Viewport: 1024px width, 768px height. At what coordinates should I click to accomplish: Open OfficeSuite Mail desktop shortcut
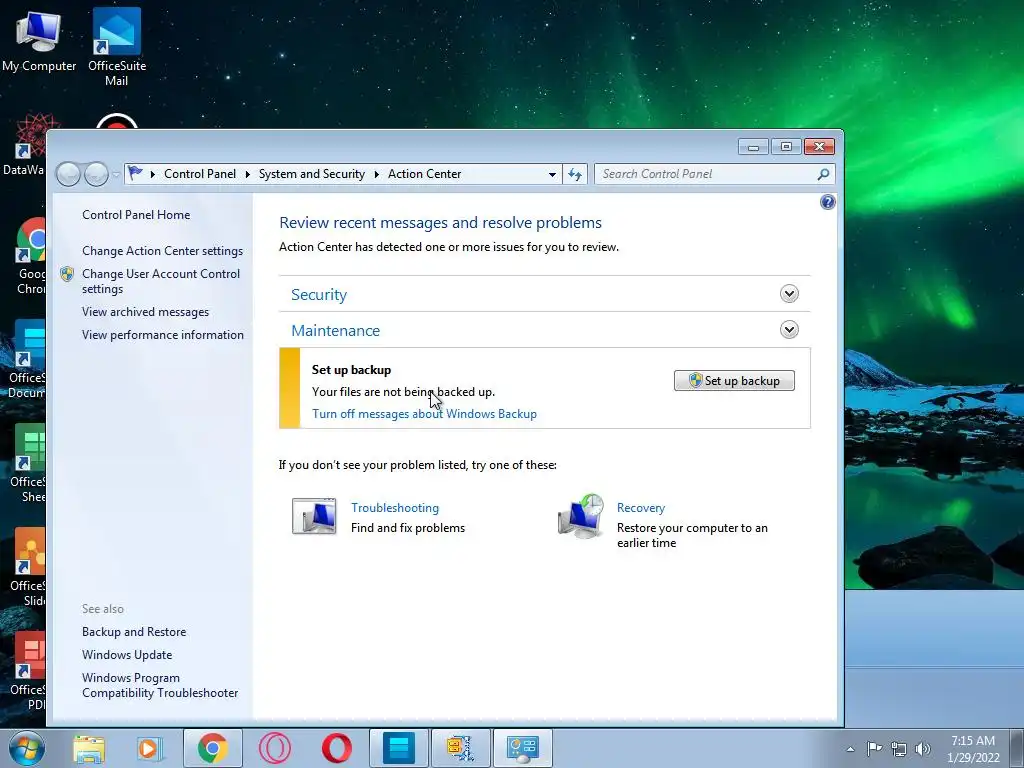(117, 47)
